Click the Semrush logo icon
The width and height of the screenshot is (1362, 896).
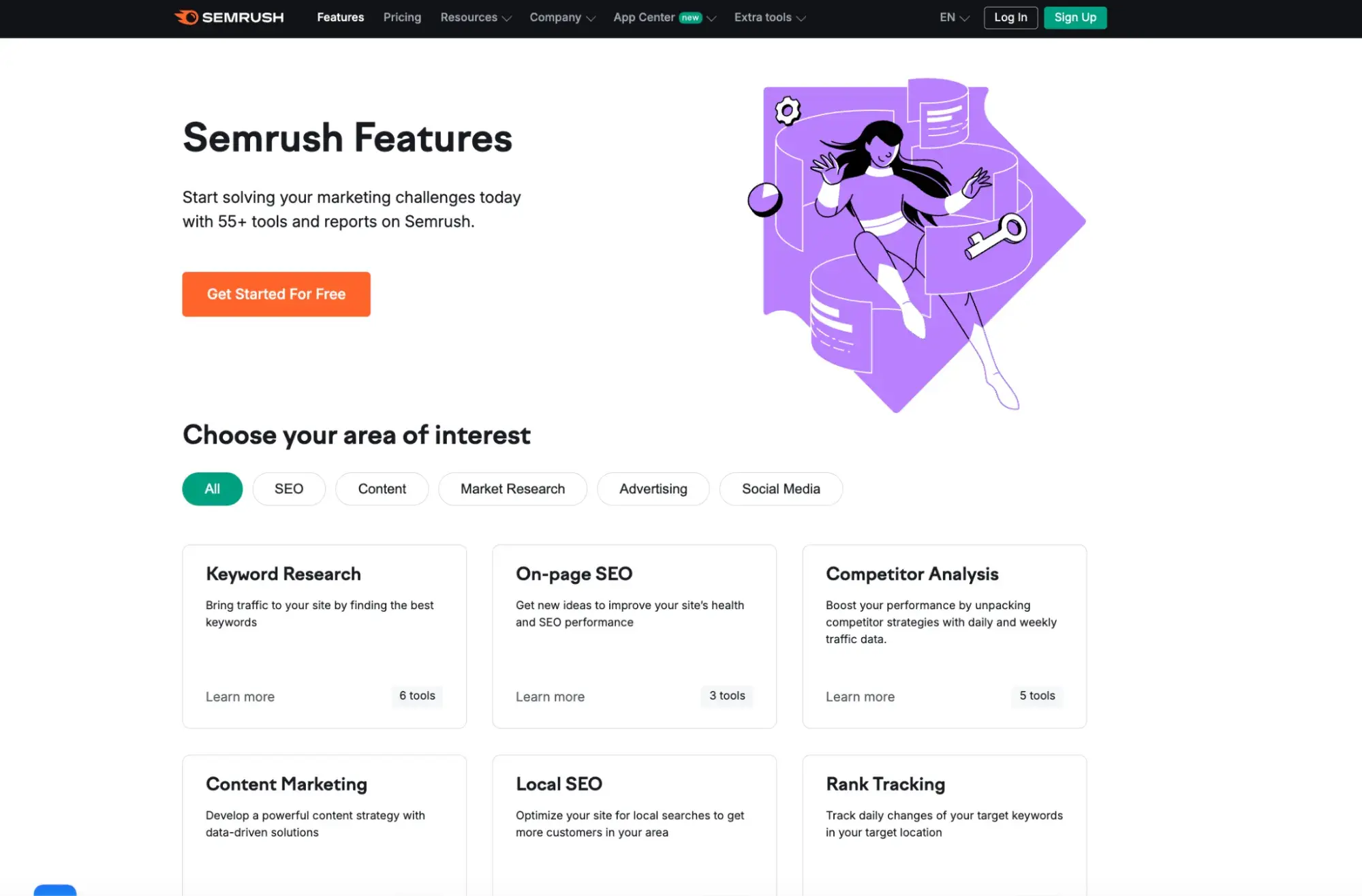(184, 17)
